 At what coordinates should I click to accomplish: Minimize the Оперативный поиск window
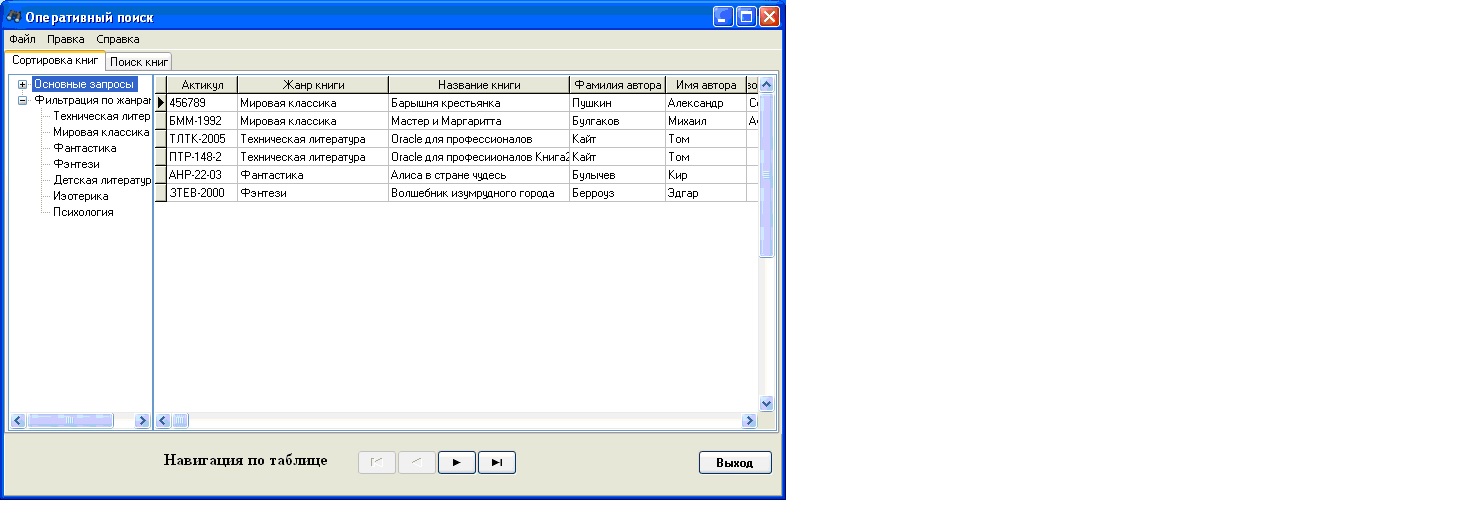[723, 17]
